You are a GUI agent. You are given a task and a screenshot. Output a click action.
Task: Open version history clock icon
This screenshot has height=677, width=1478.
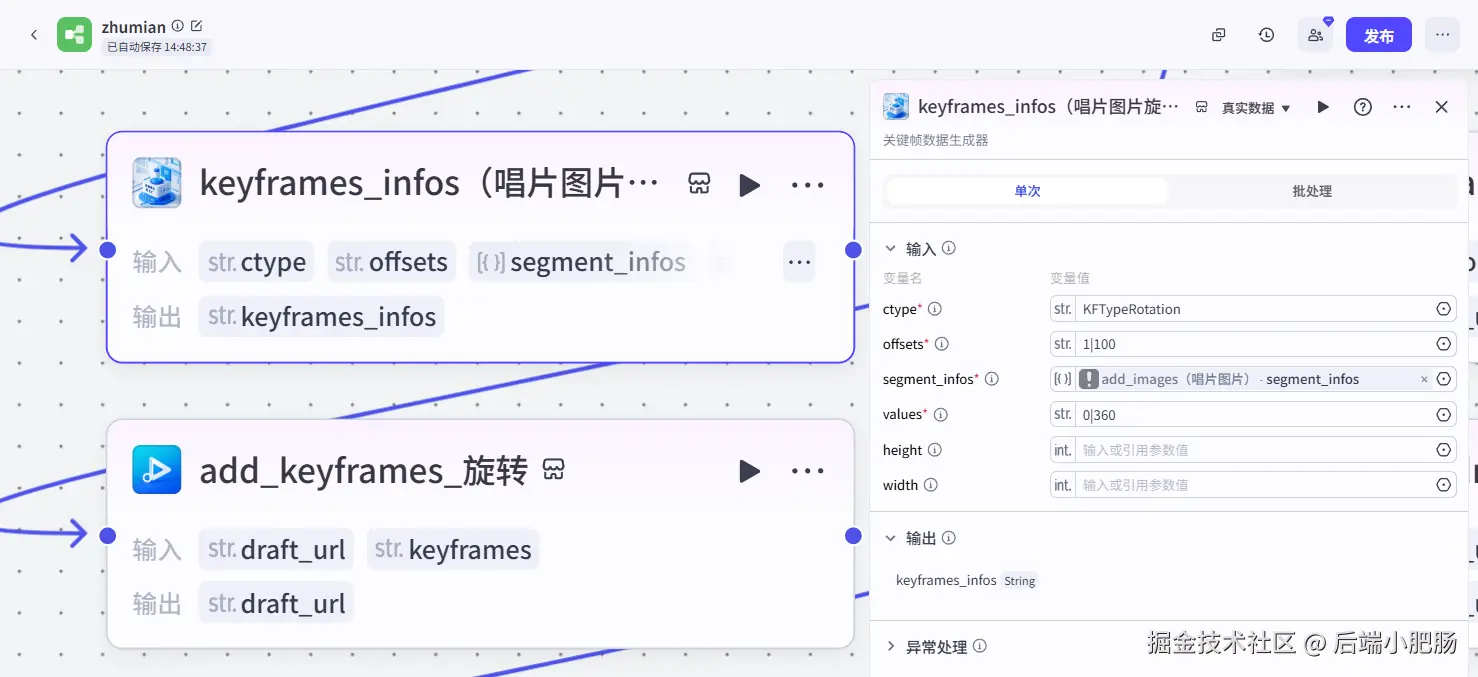(1266, 35)
